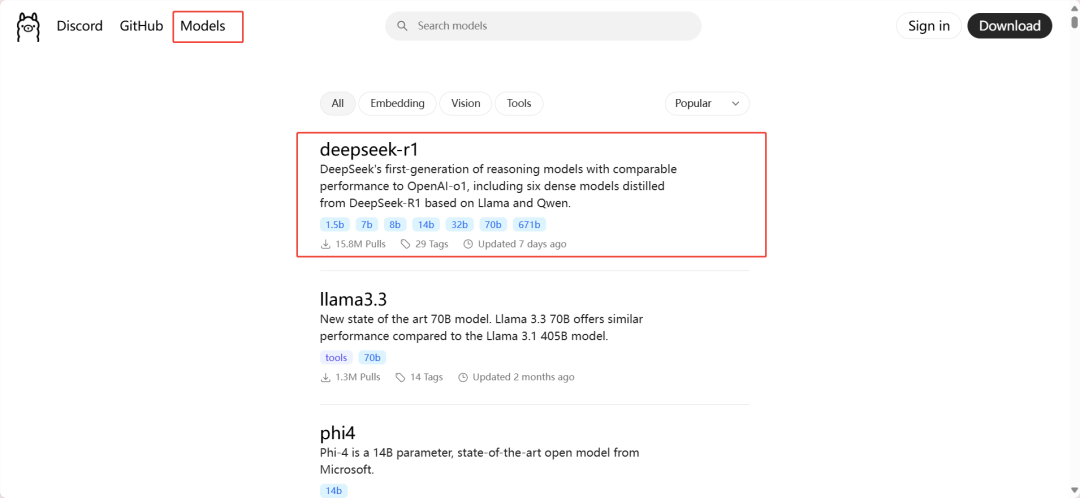Click the llama3.3 pulls download icon
Image resolution: width=1080 pixels, height=498 pixels.
coord(326,377)
